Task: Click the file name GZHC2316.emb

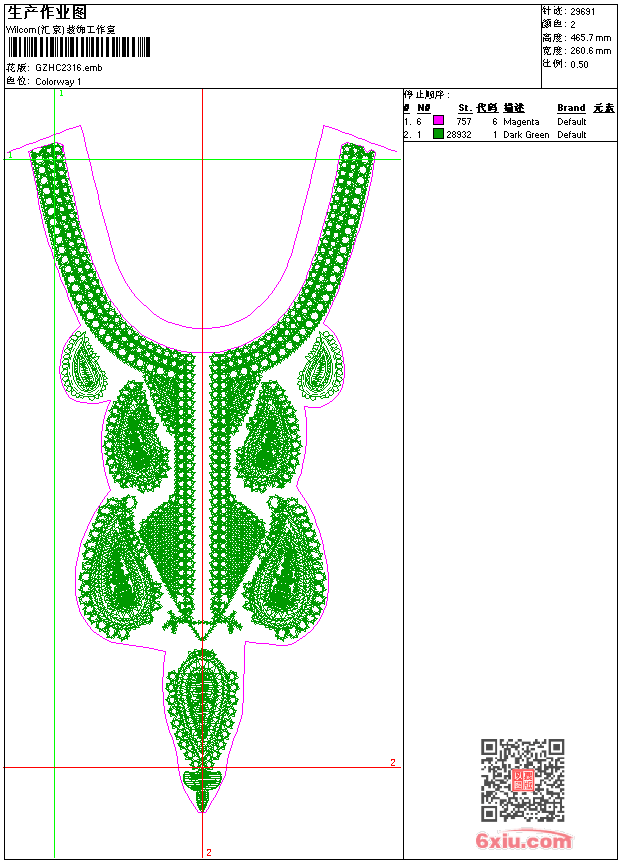Action: click(68, 68)
